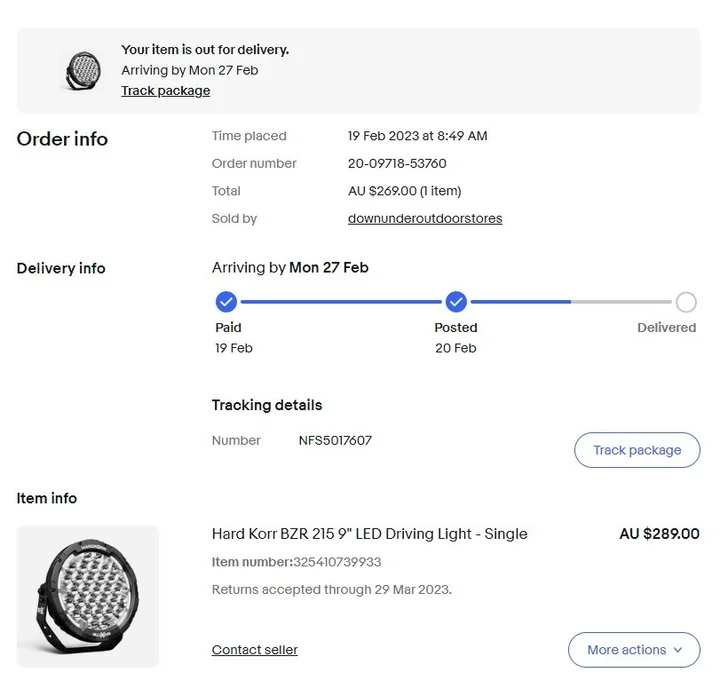This screenshot has width=720, height=688.
Task: Click the Delivered step label
Action: [x=667, y=327]
